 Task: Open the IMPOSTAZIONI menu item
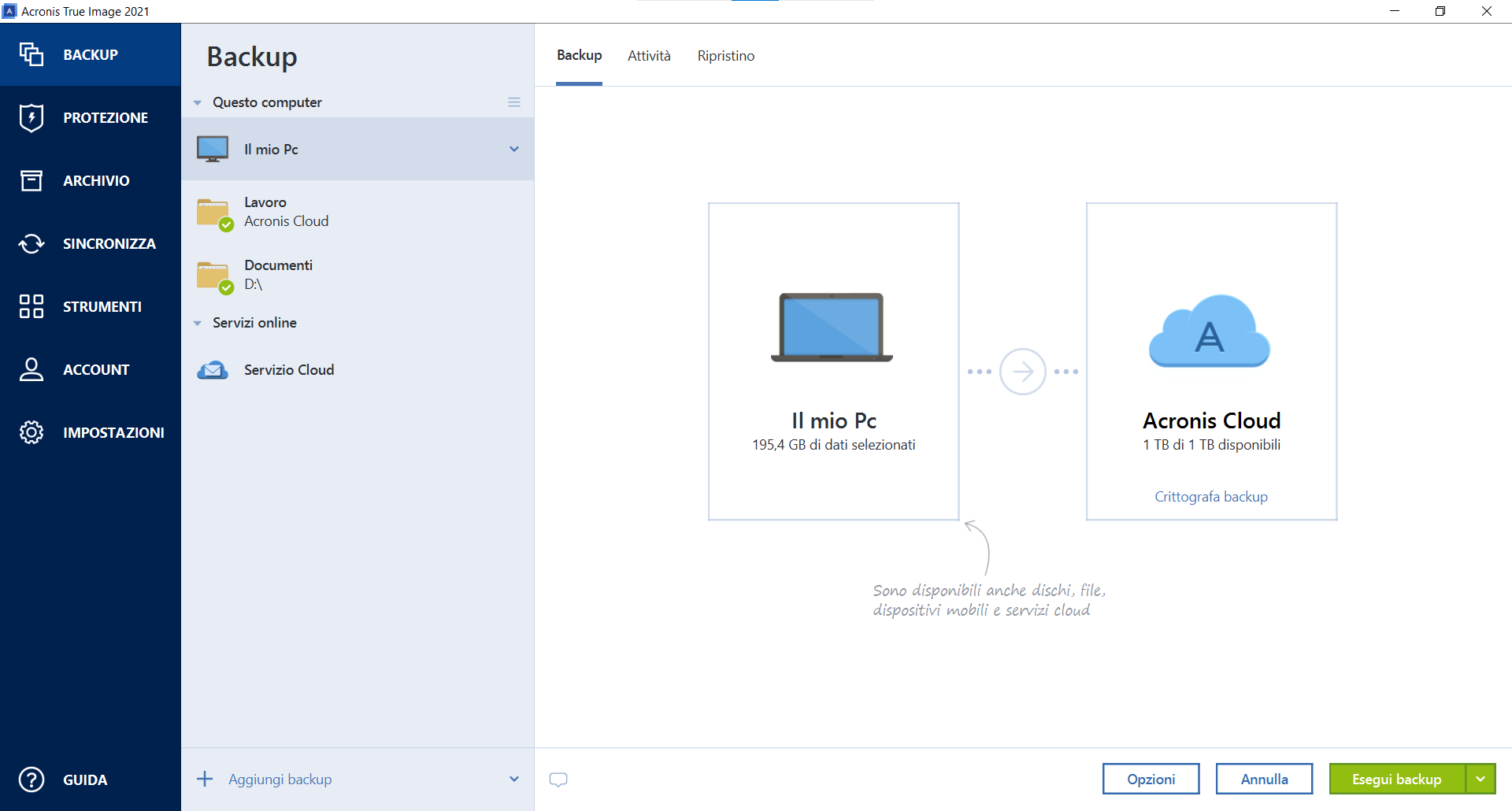[91, 432]
